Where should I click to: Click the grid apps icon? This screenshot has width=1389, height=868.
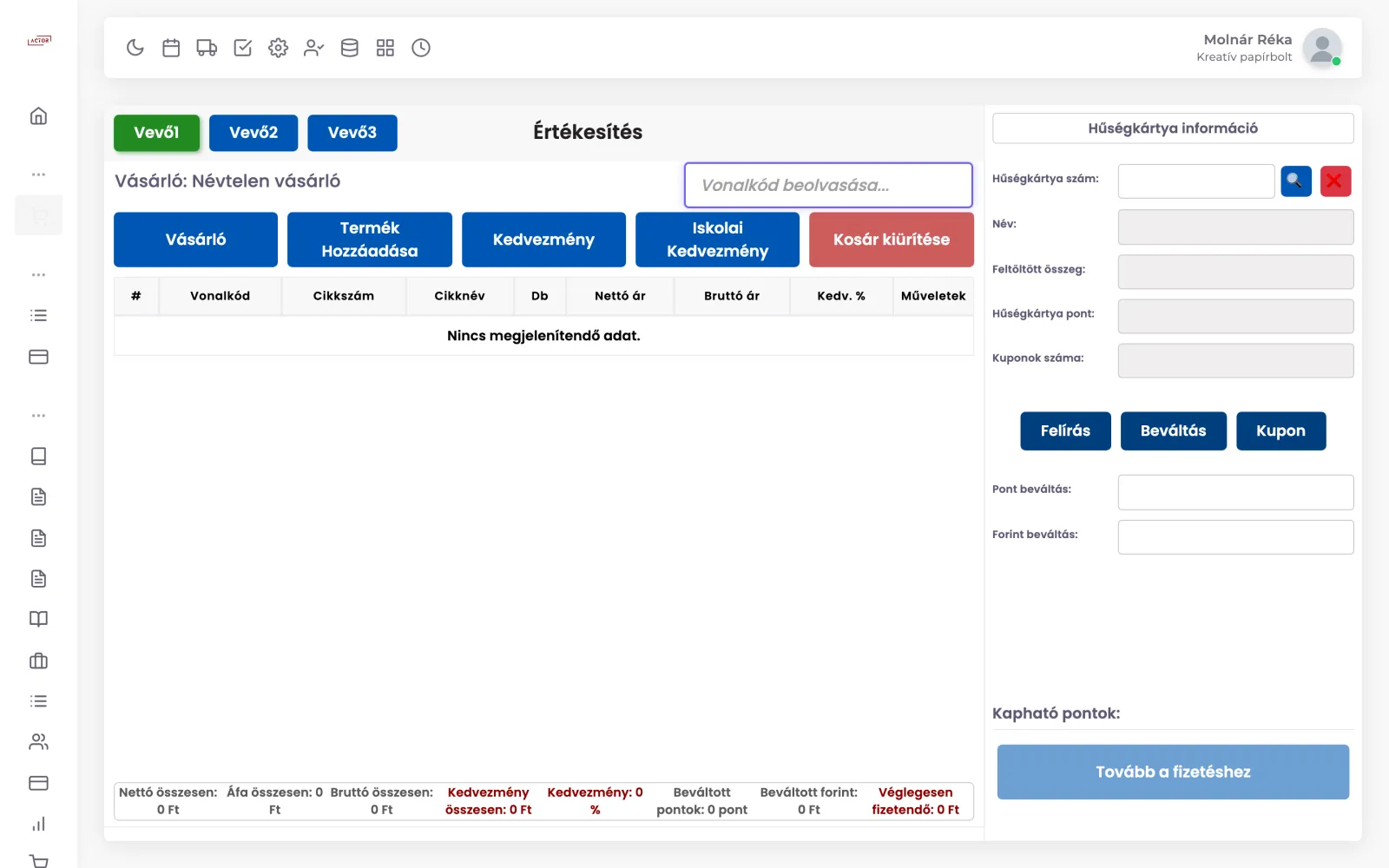tap(385, 48)
